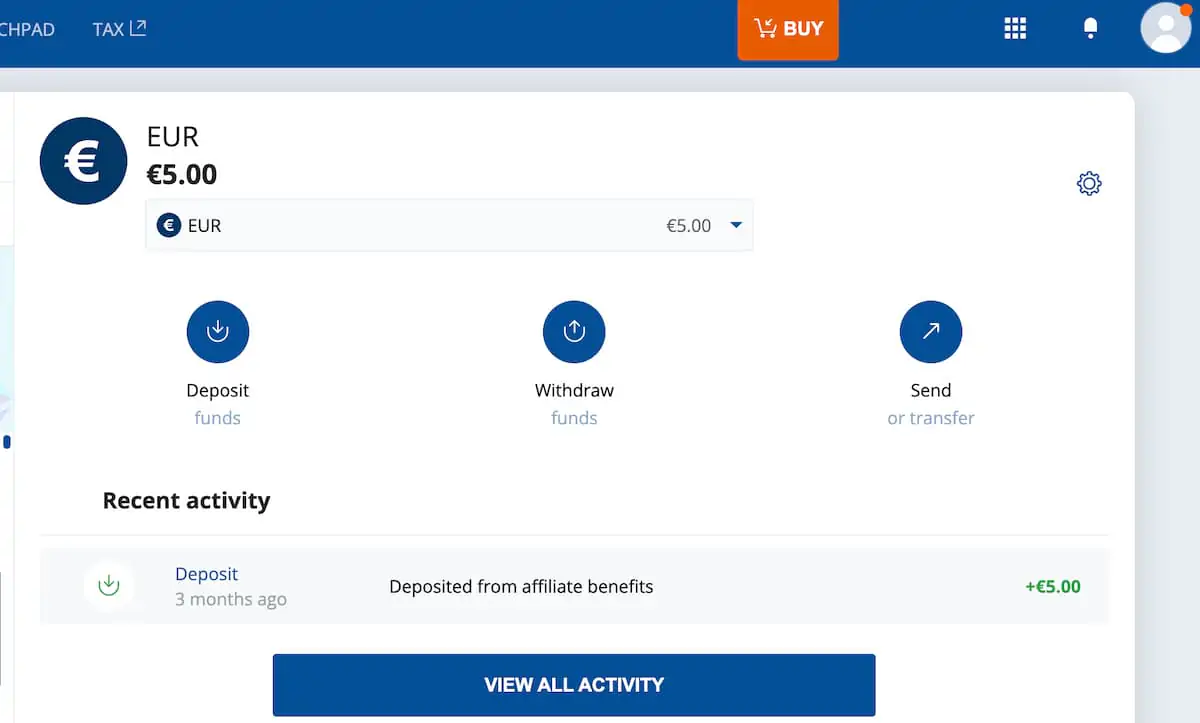Click the VIEW ALL ACTIVITY button
The width and height of the screenshot is (1200, 723).
pos(574,685)
